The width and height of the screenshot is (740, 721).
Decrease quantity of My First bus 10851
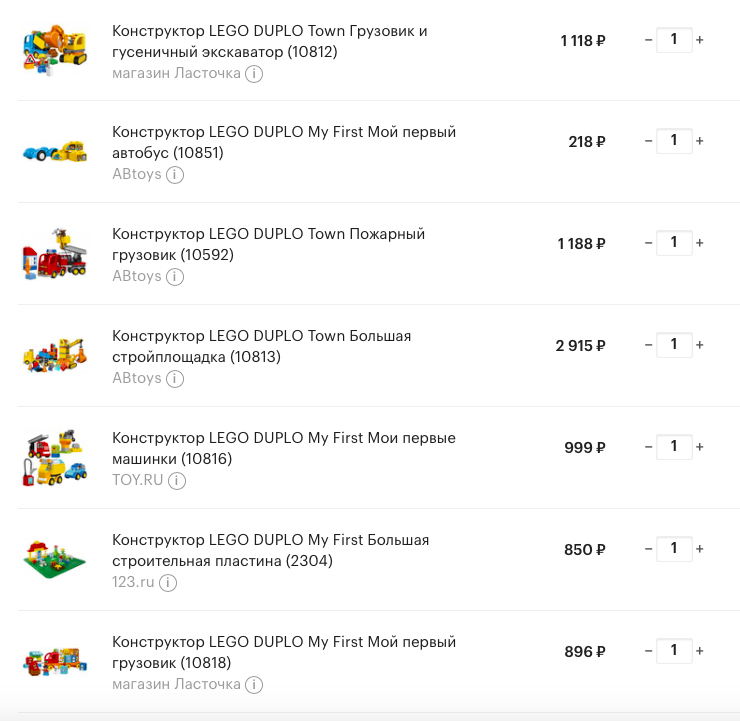648,142
